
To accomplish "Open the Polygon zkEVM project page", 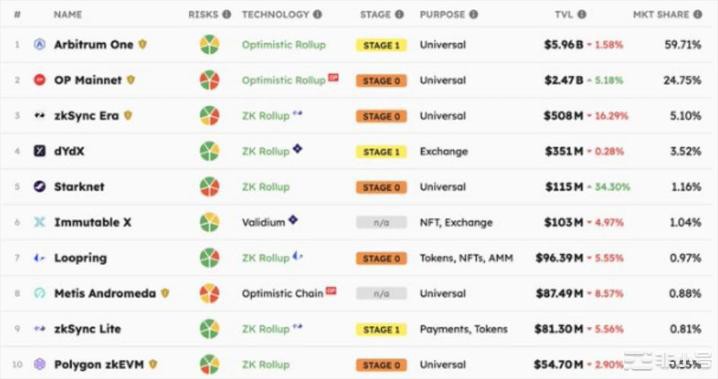I will [99, 365].
